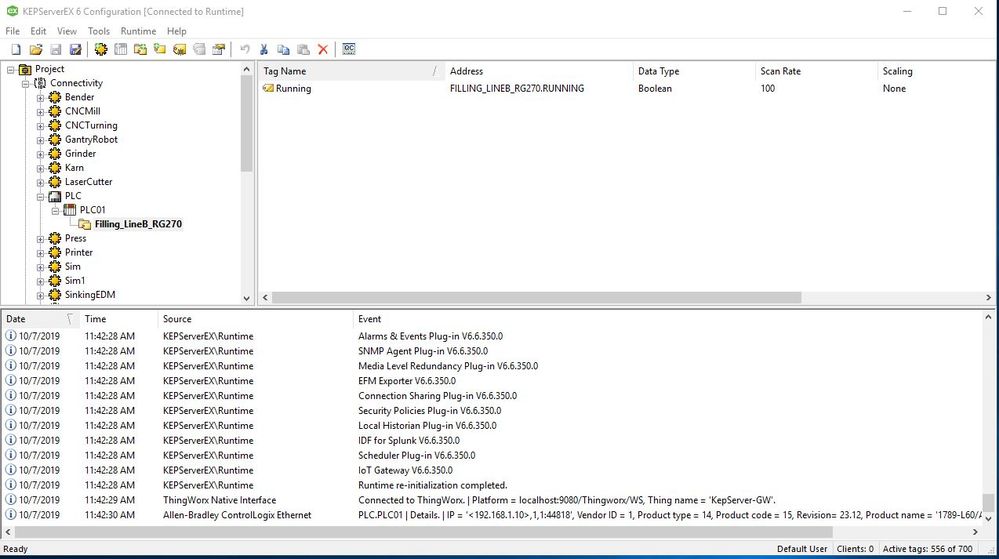
Task: Click the Copy toolbar icon
Action: [284, 49]
